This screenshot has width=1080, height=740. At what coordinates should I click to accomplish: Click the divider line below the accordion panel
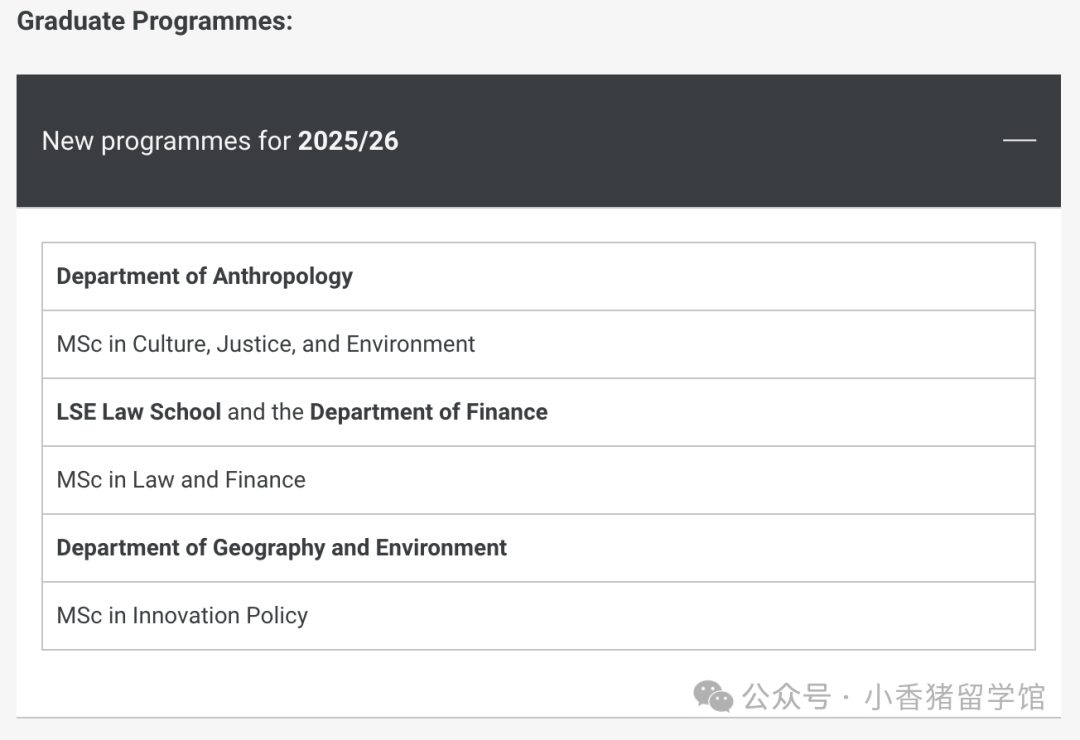539,717
